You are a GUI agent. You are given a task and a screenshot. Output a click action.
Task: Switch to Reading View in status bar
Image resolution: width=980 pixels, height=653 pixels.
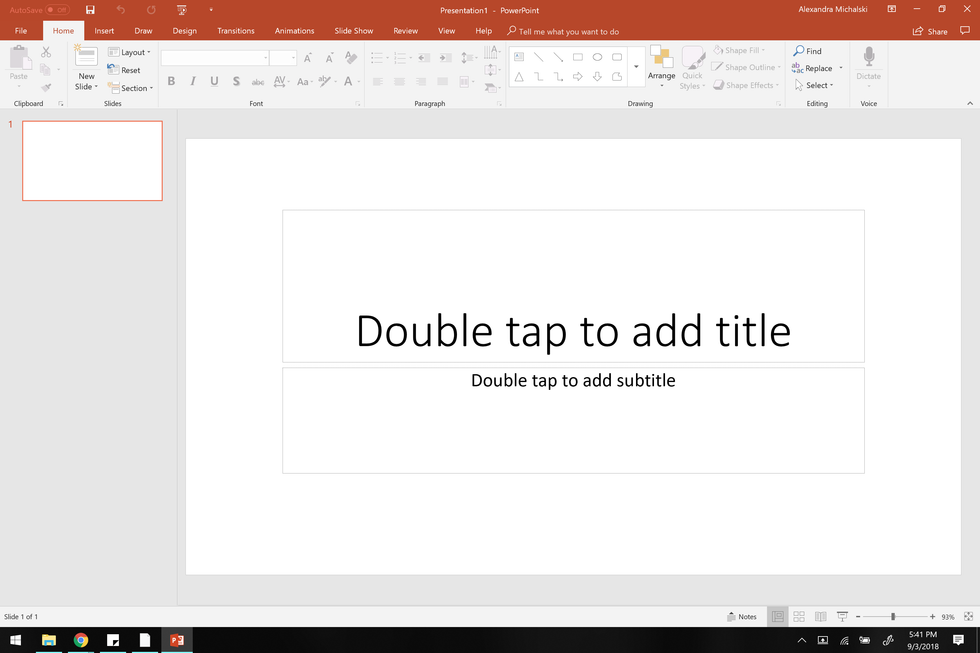click(x=820, y=617)
